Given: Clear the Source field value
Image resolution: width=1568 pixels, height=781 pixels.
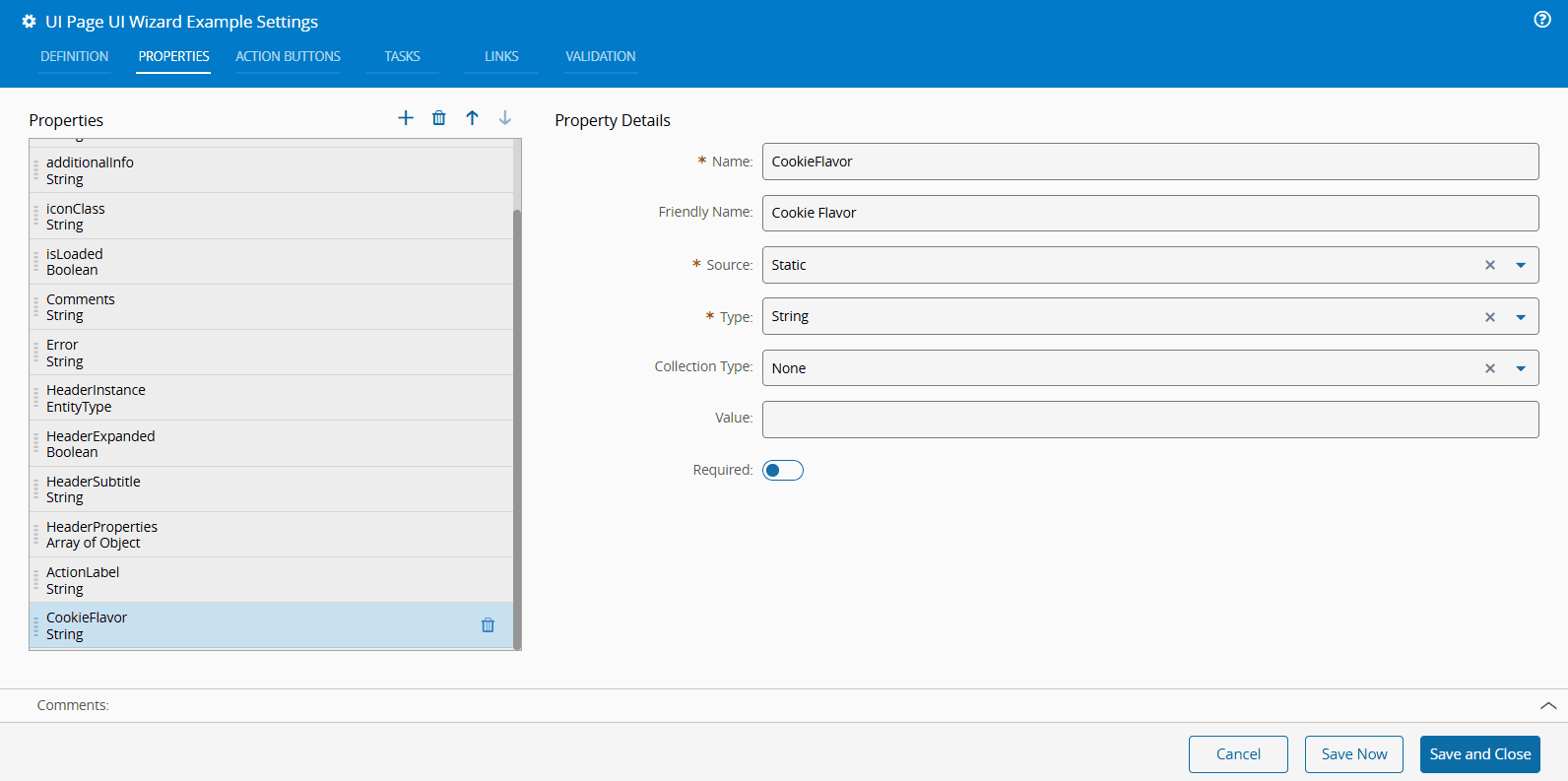Looking at the screenshot, I should pos(1490,265).
